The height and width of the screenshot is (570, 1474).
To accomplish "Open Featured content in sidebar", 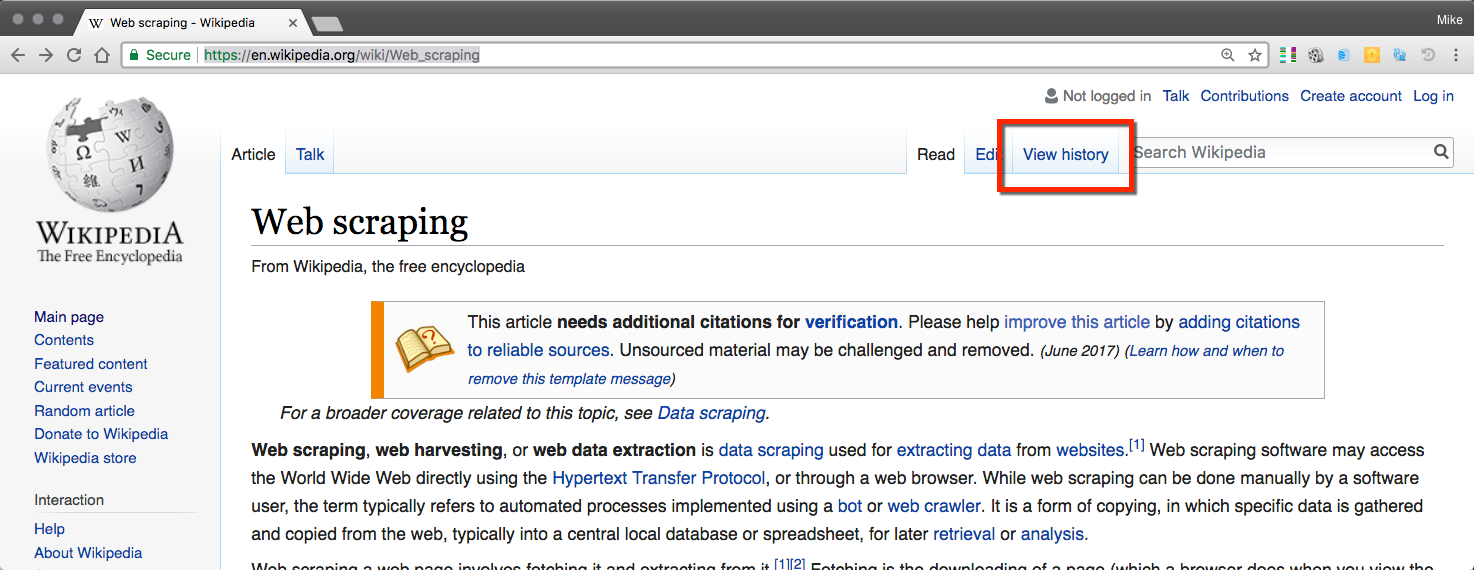I will 91,364.
